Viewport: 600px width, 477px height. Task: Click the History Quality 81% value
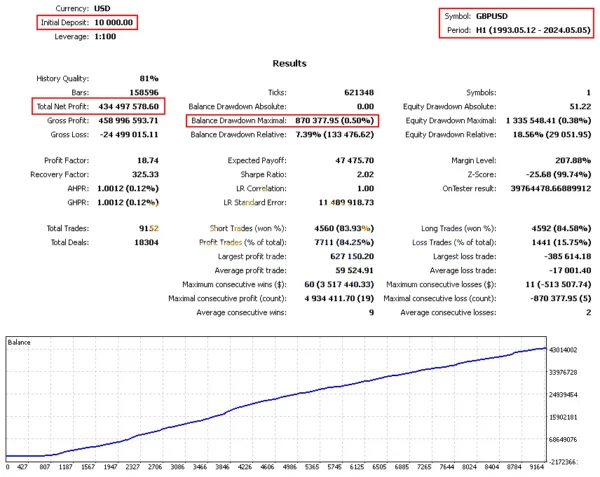tap(148, 77)
